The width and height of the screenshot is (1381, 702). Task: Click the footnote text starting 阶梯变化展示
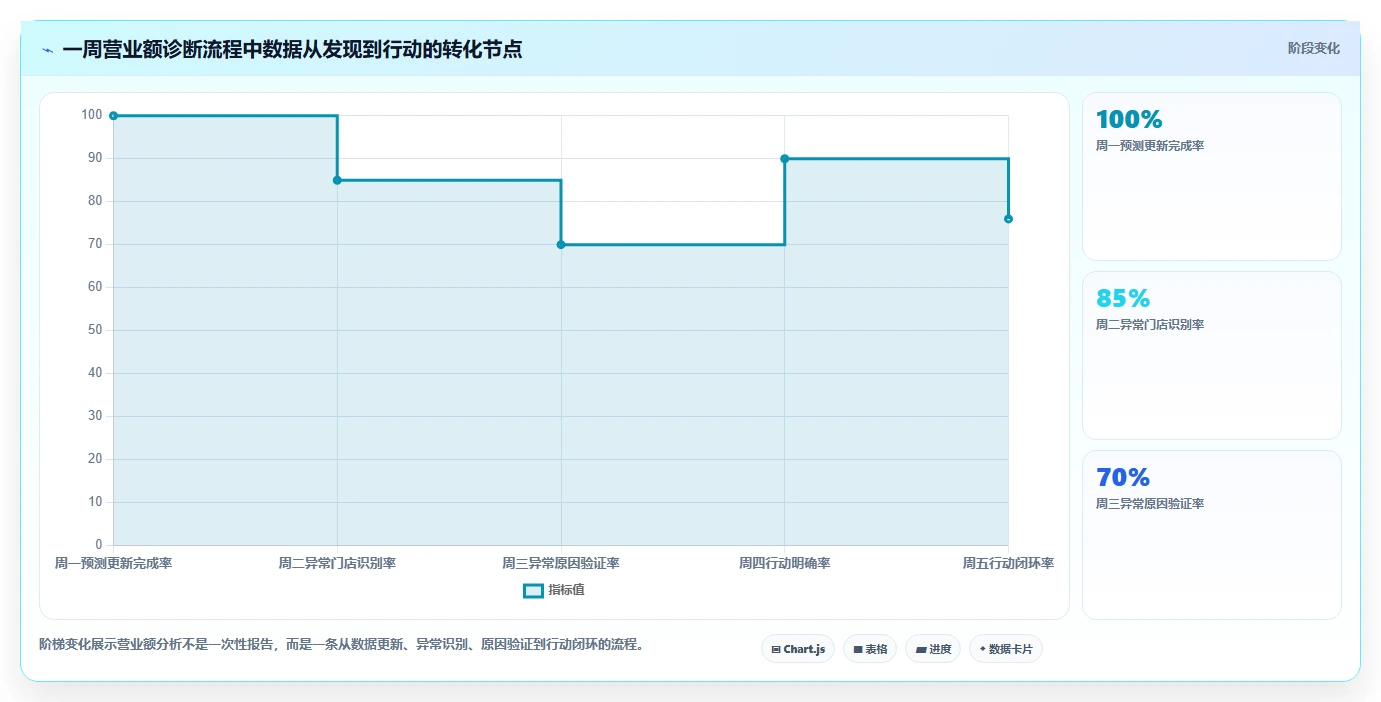point(341,645)
